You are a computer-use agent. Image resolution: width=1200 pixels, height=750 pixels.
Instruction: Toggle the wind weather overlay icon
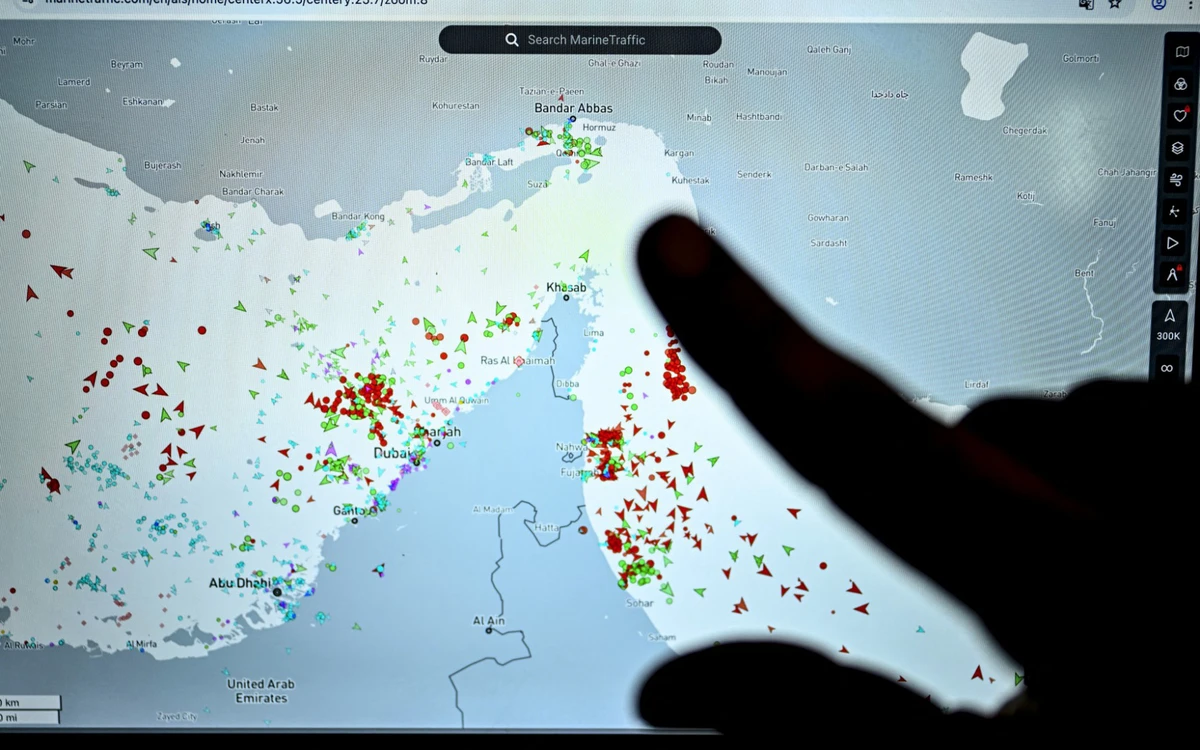click(1176, 180)
